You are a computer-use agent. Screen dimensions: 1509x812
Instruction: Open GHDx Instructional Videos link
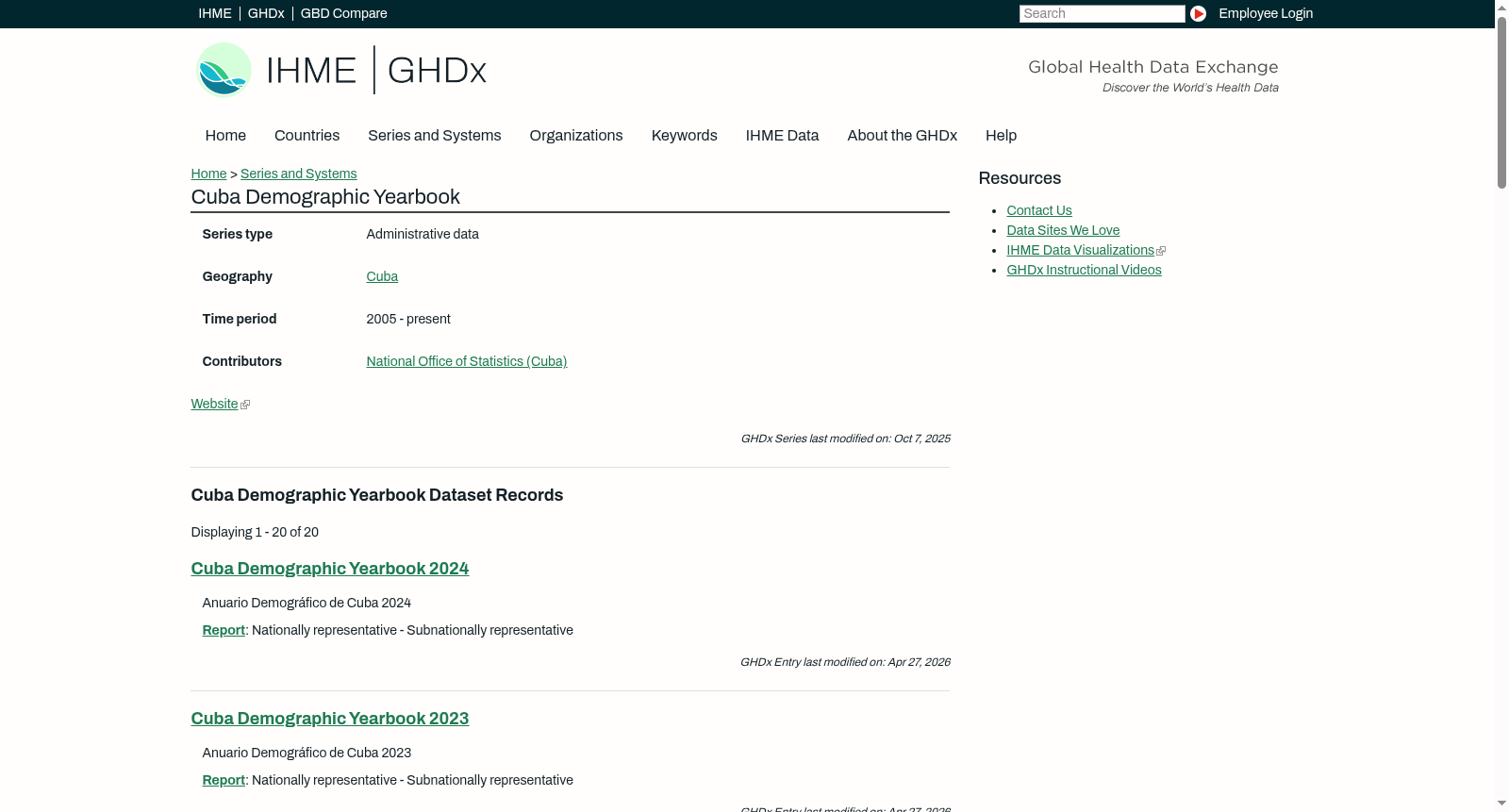(x=1084, y=270)
